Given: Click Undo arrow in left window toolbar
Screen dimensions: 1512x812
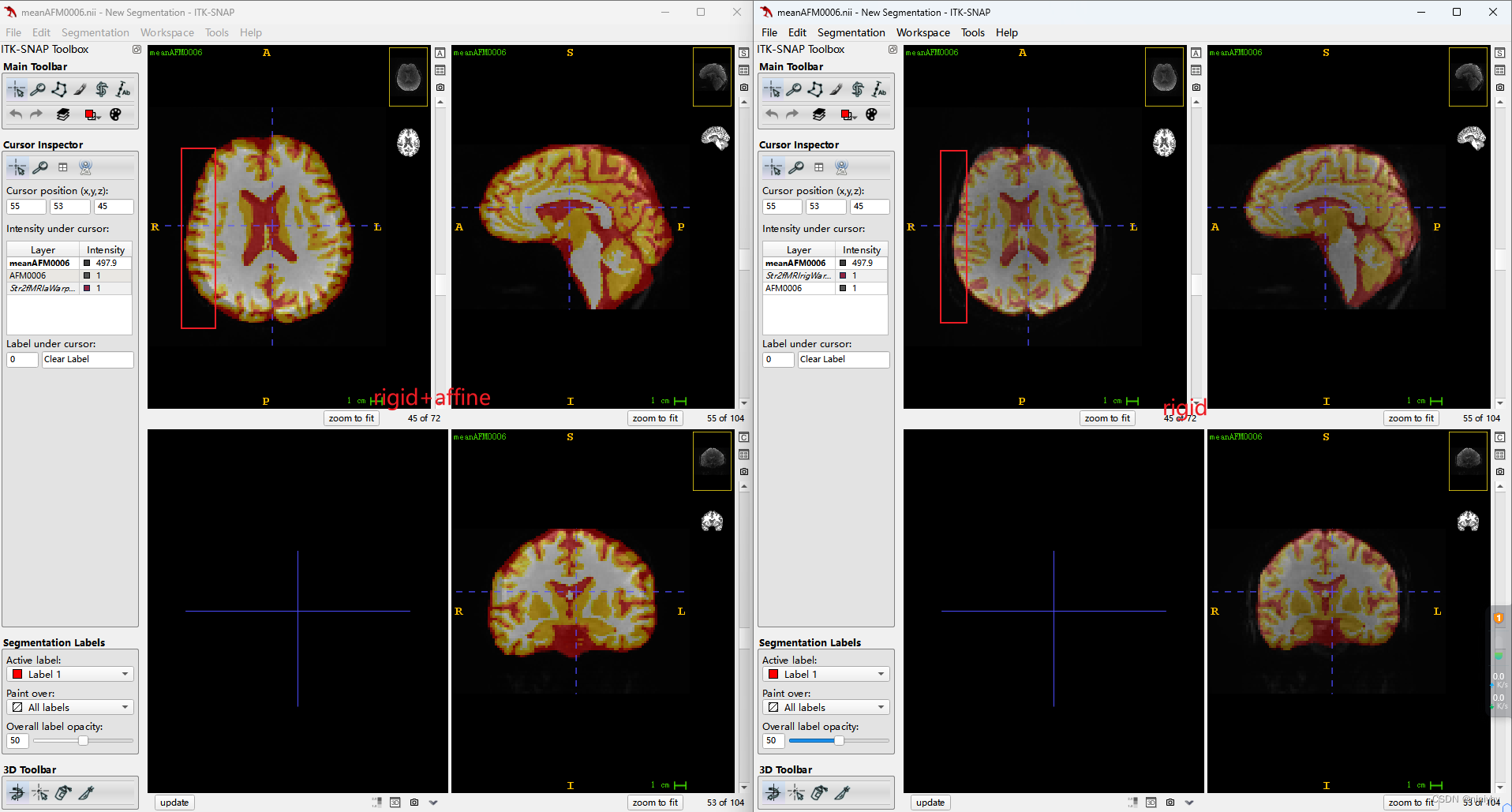Looking at the screenshot, I should pos(16,114).
